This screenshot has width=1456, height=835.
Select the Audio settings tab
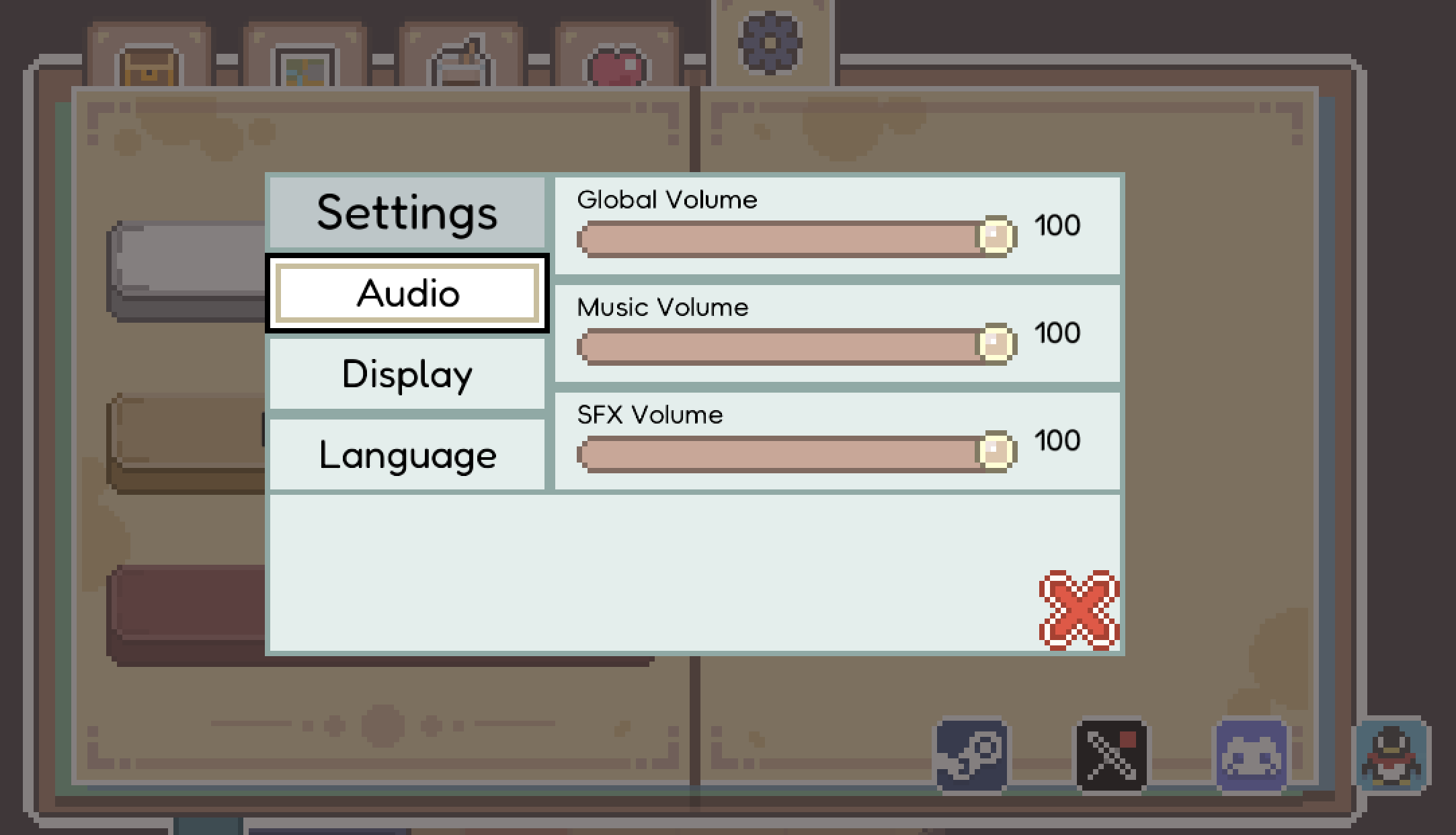[x=407, y=293]
